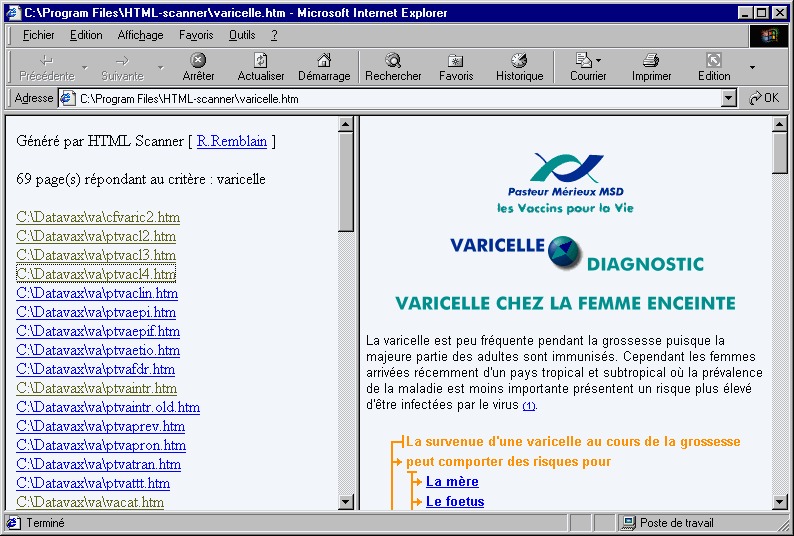
Task: Open the Favoris menu
Action: [196, 35]
